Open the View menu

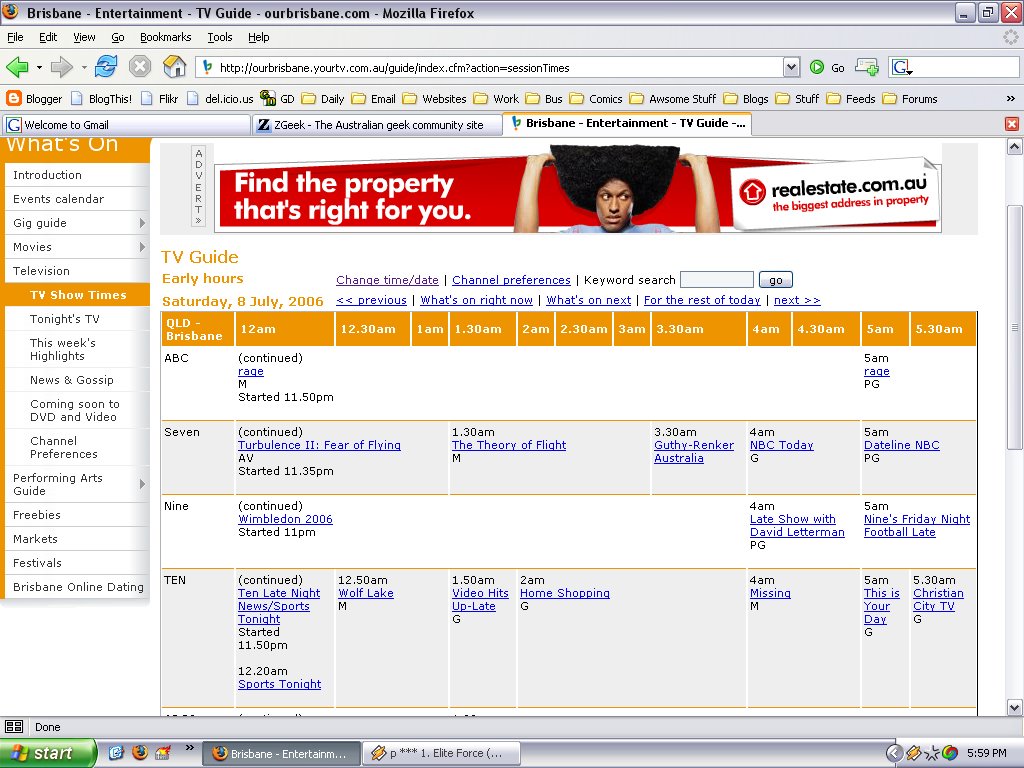84,37
